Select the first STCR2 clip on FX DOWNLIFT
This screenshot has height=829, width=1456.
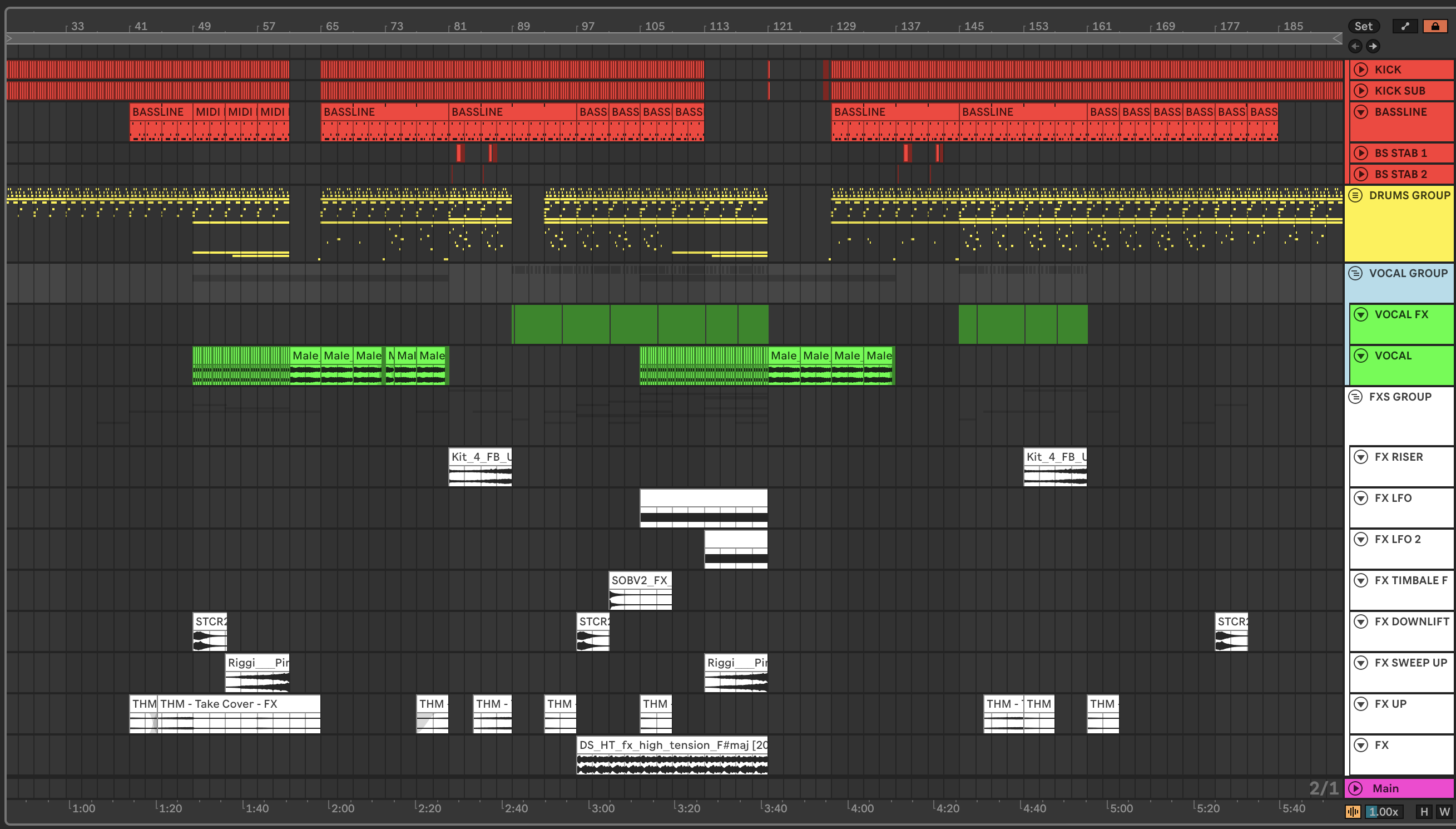210,631
